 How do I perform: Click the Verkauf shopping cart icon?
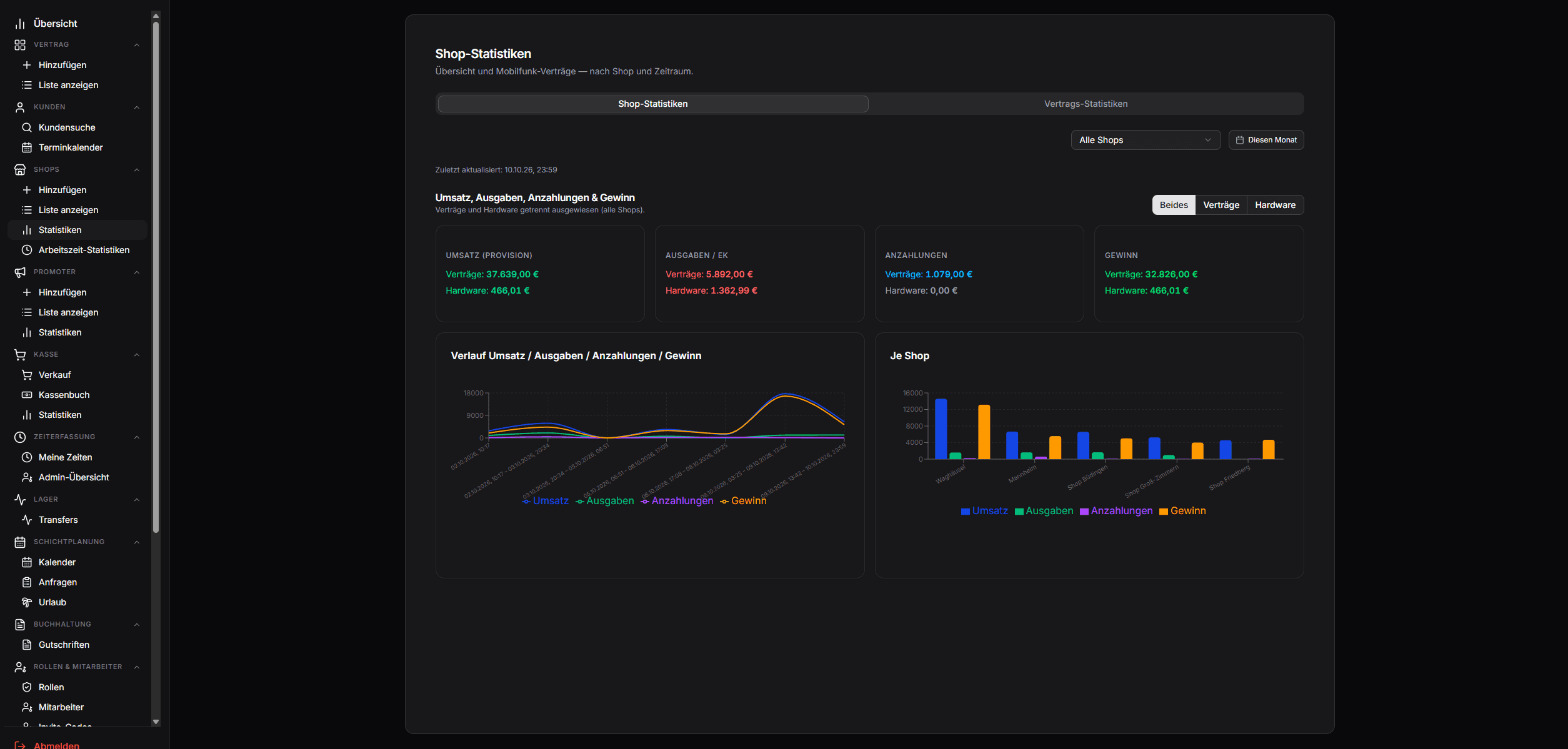click(27, 375)
